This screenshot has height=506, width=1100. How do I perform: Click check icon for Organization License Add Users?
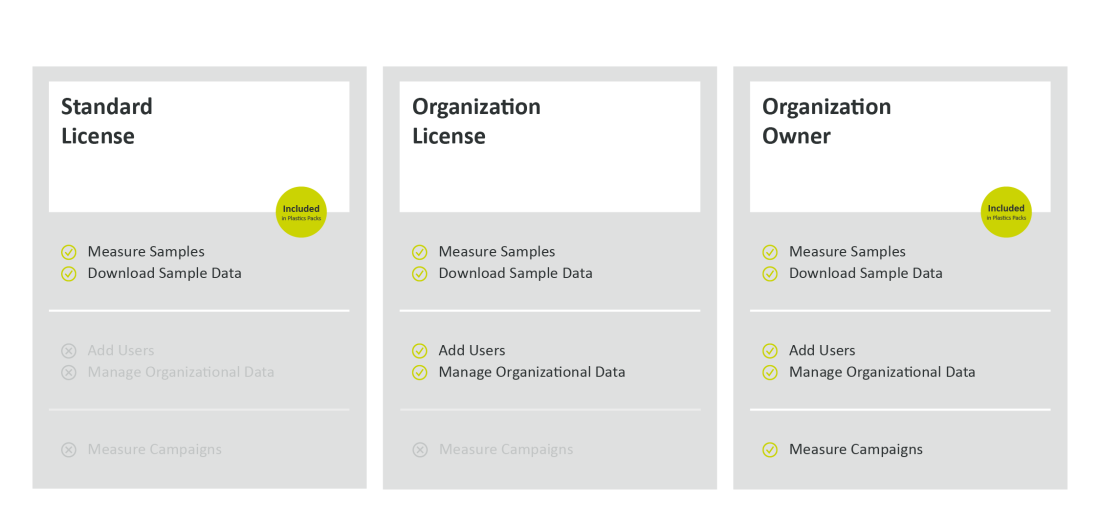(x=420, y=351)
